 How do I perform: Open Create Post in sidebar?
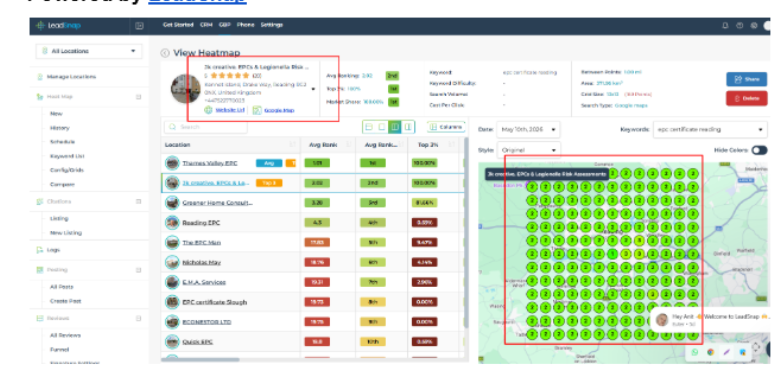[65, 301]
